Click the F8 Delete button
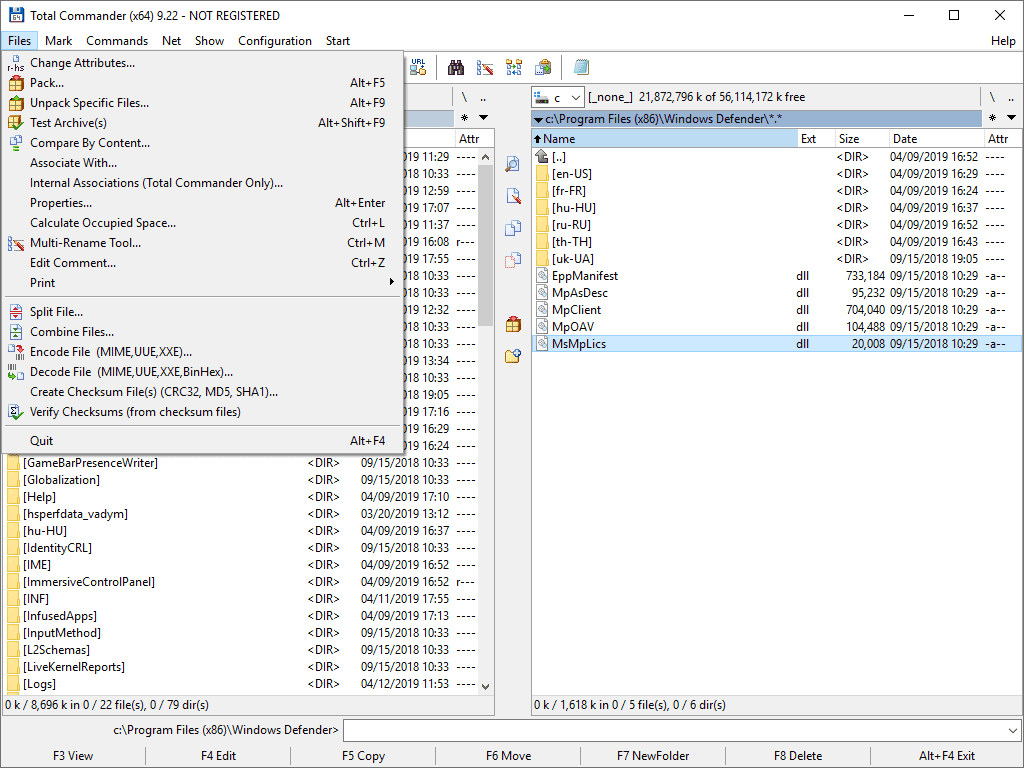 798,756
